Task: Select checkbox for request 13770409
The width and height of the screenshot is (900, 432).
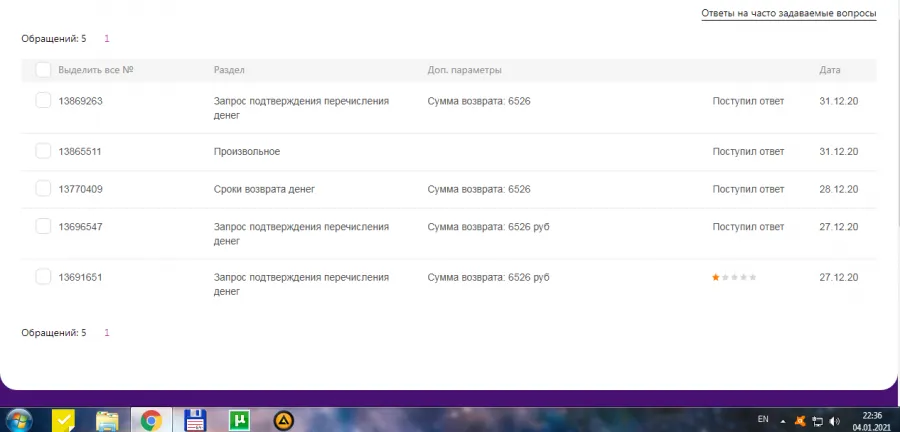Action: click(x=43, y=189)
